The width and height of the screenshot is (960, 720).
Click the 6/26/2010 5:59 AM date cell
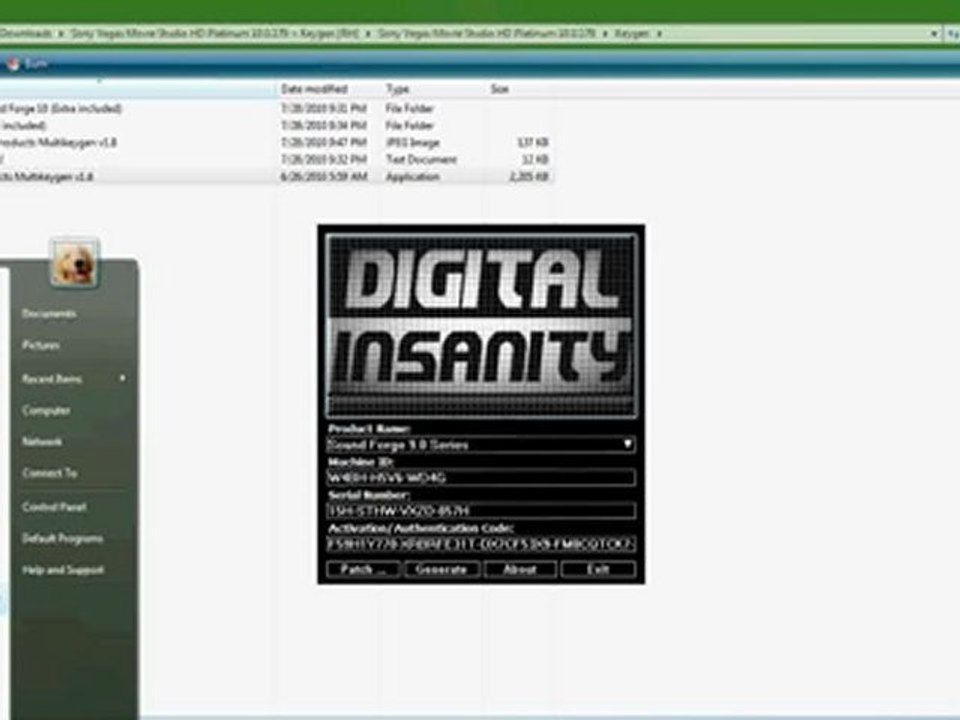(x=324, y=177)
